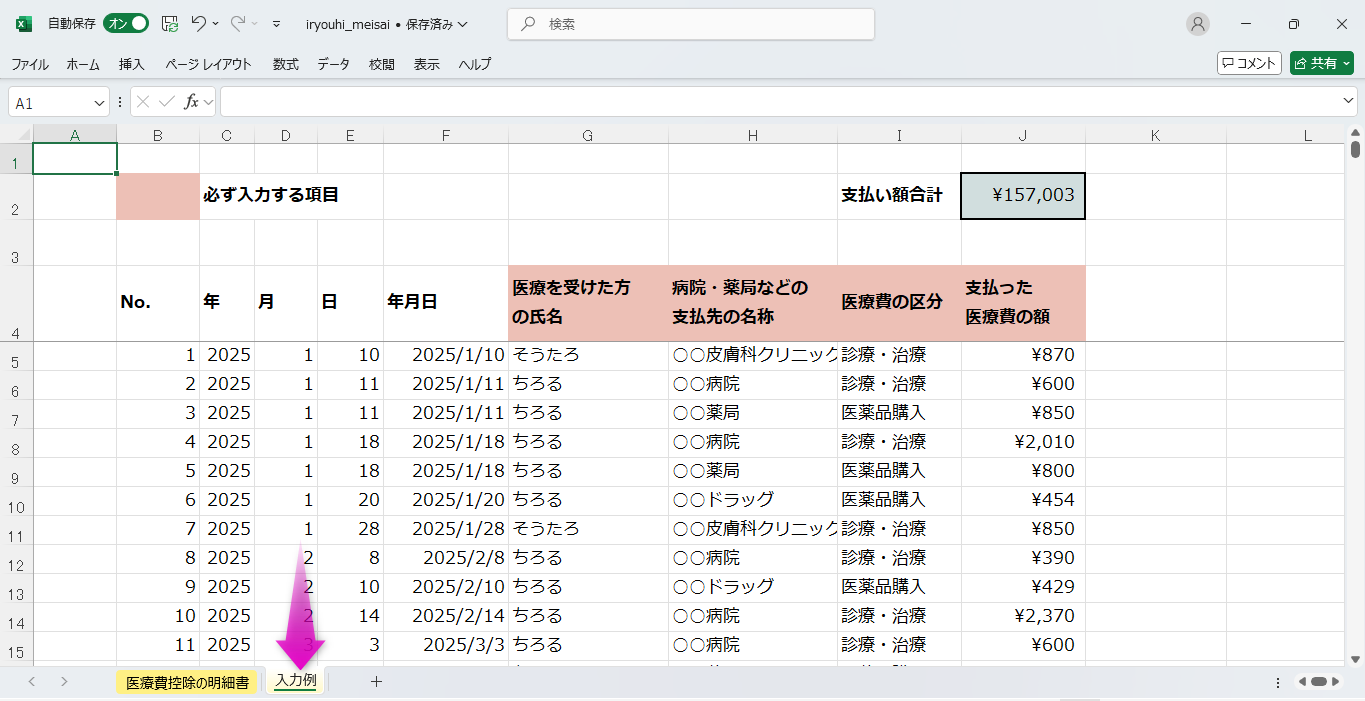The image size is (1365, 701).
Task: Click the horizontal scrollbar thumb
Action: (1319, 682)
